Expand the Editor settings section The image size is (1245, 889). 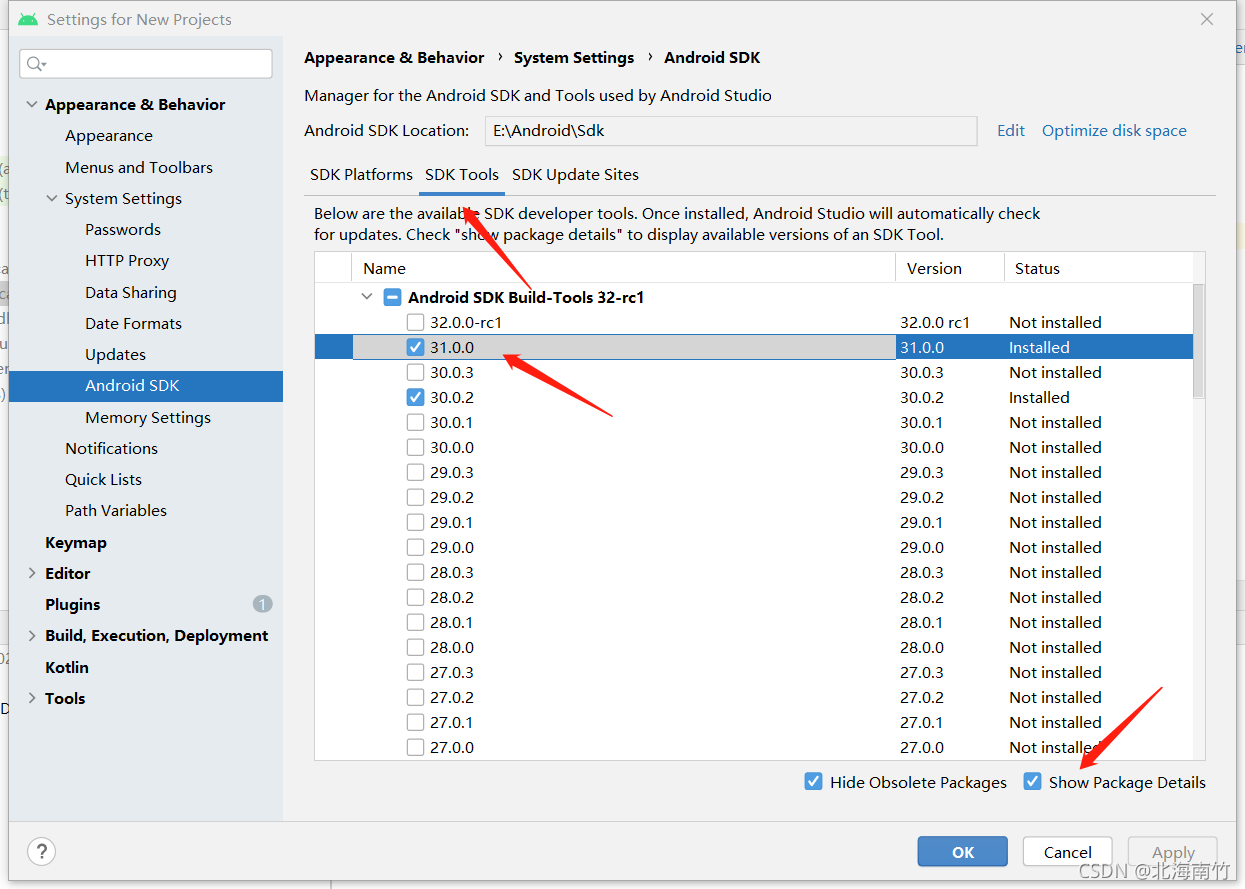32,573
